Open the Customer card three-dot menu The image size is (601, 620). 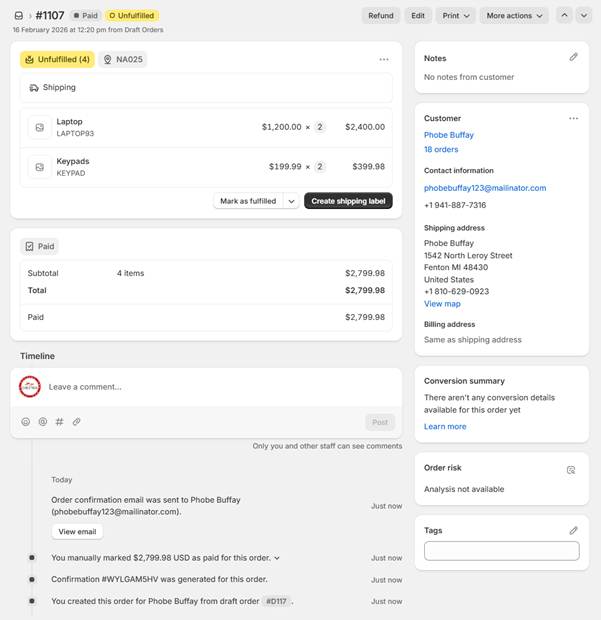[x=573, y=118]
